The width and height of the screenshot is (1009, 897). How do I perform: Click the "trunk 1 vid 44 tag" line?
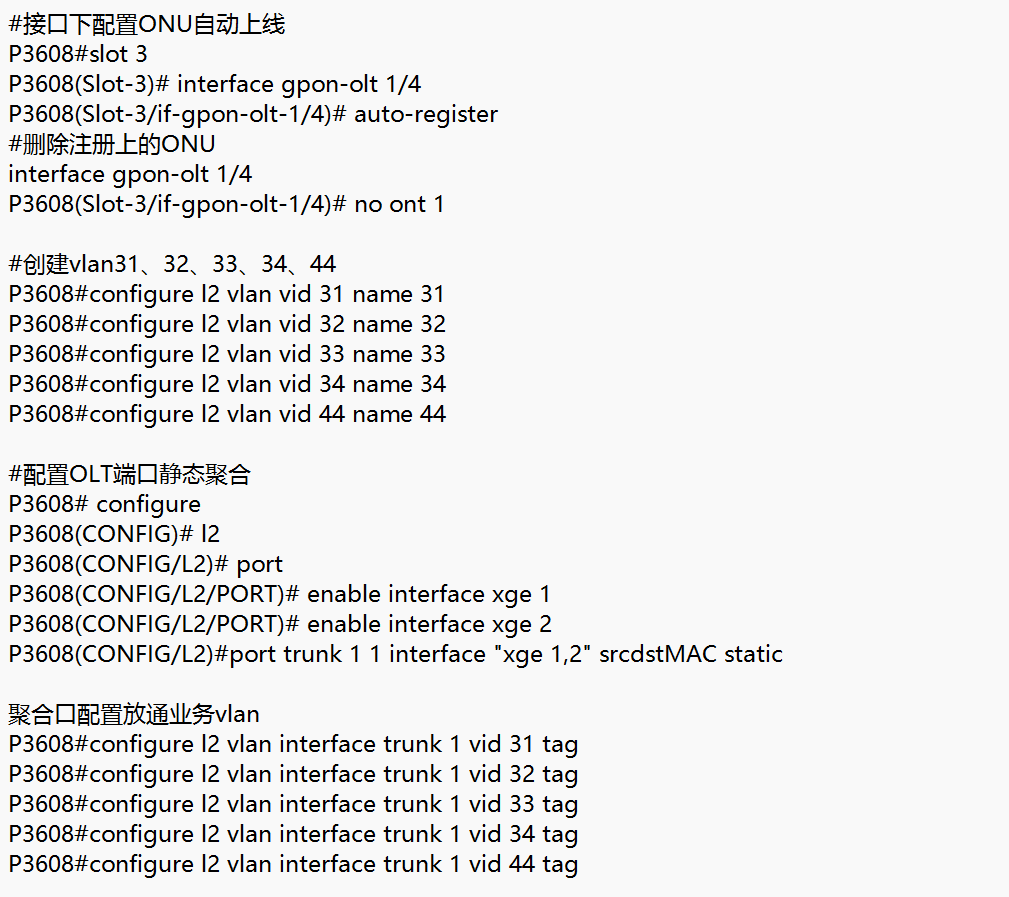click(292, 864)
